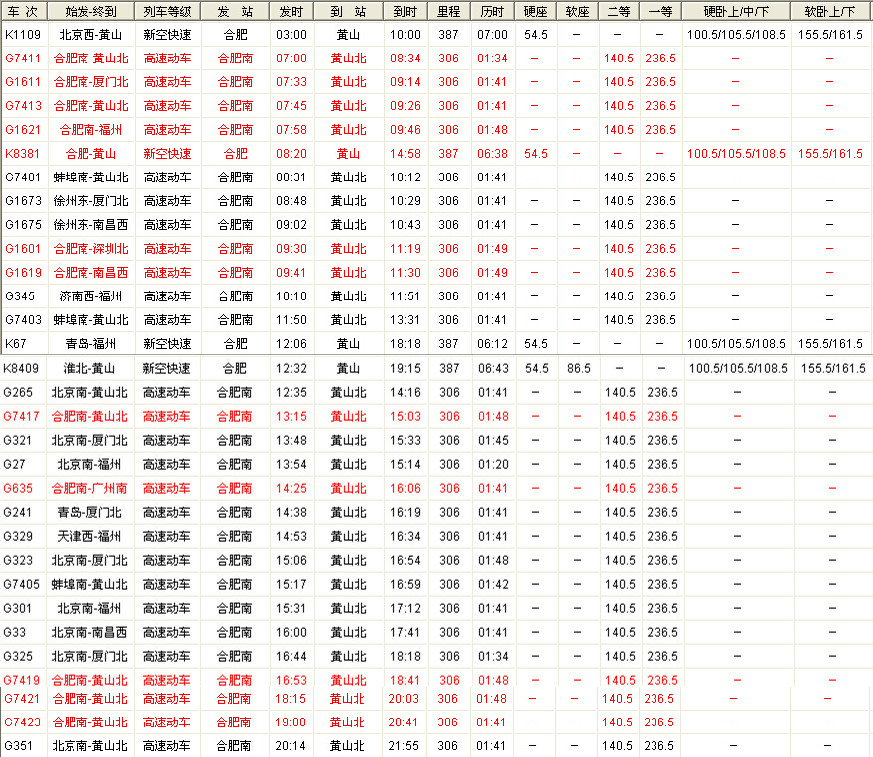Image resolution: width=873 pixels, height=757 pixels.
Task: Click the 03:00 departure time cell
Action: click(291, 34)
